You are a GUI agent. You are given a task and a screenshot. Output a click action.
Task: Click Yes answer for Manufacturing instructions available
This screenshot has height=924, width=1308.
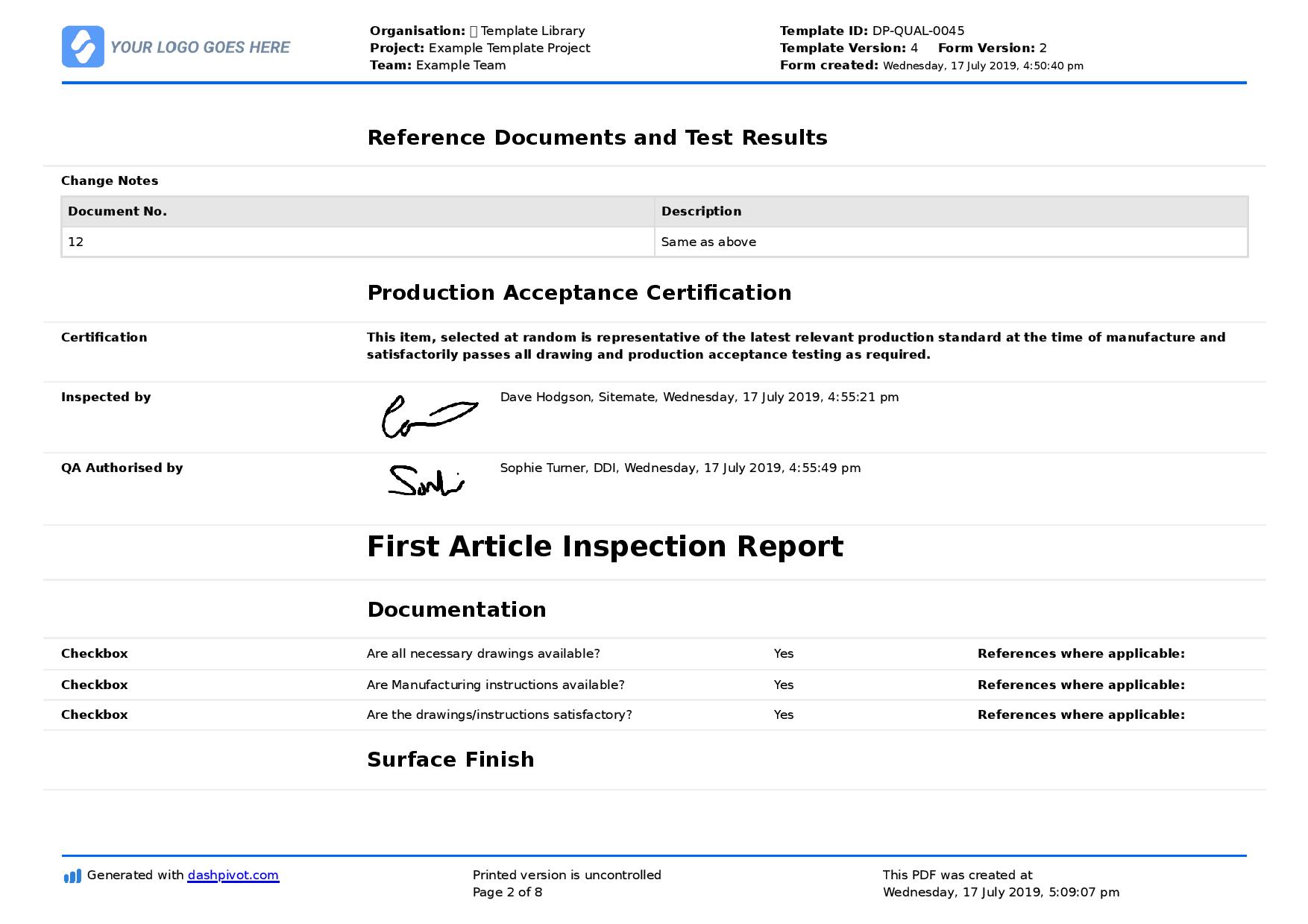click(x=783, y=685)
